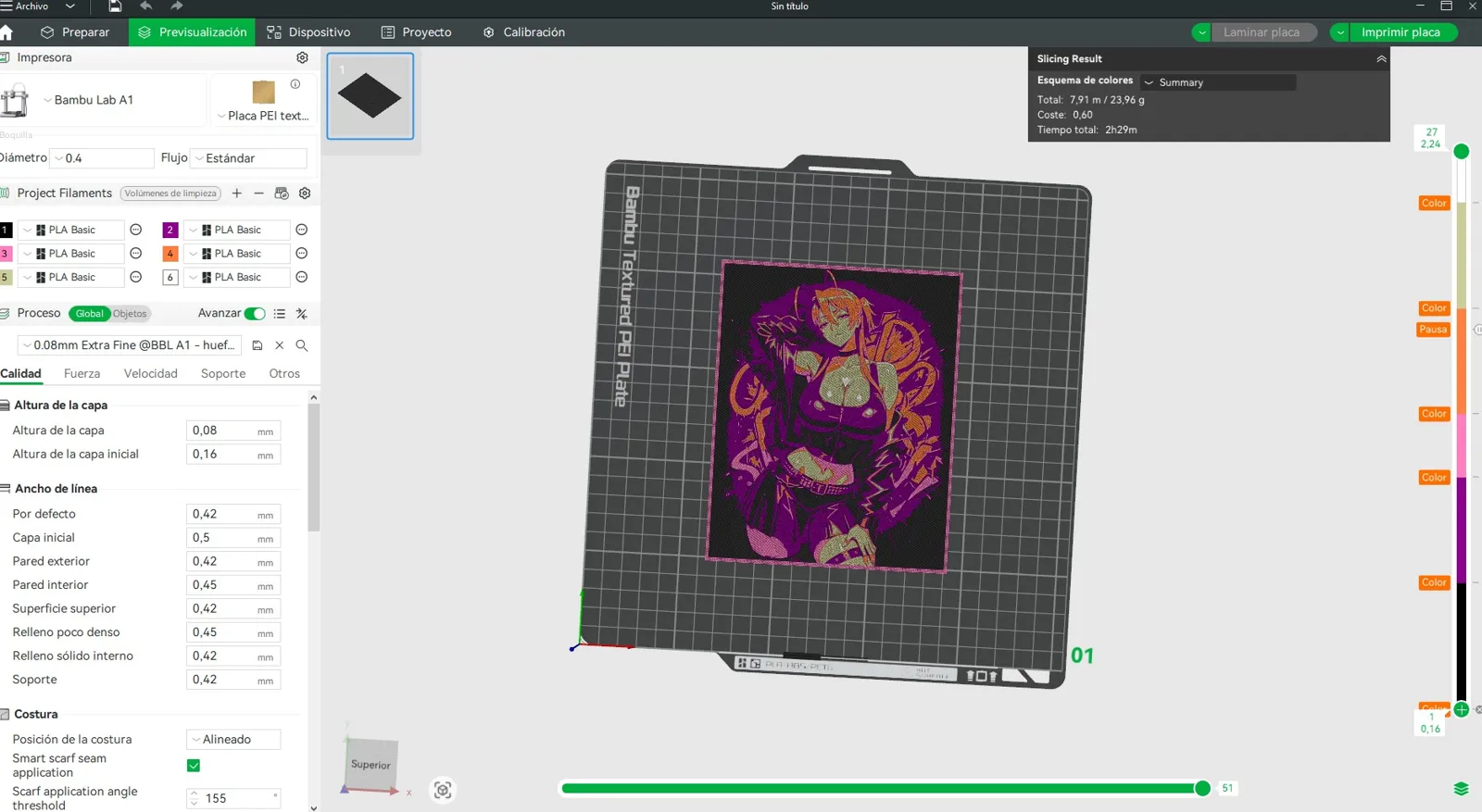Viewport: 1482px width, 812px height.
Task: Open the printer settings gear icon
Action: 302,57
